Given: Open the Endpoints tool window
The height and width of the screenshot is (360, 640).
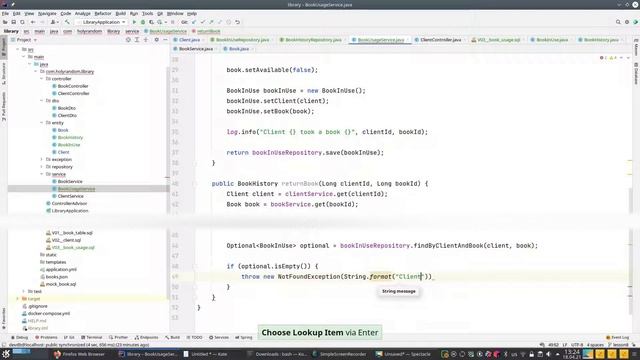Looking at the screenshot, I should 146,338.
